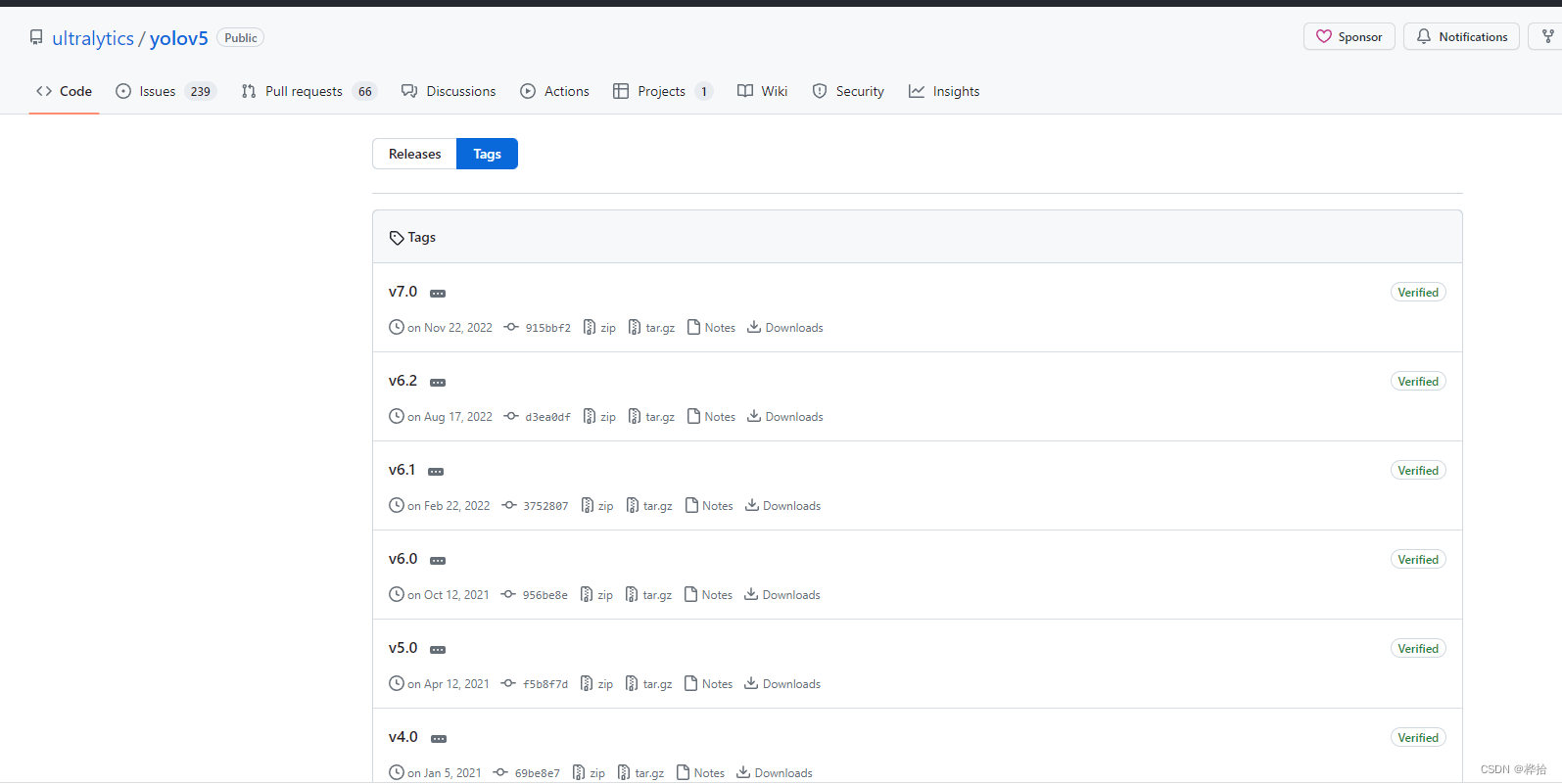
Task: View v6.1 release Notes
Action: [x=710, y=506]
